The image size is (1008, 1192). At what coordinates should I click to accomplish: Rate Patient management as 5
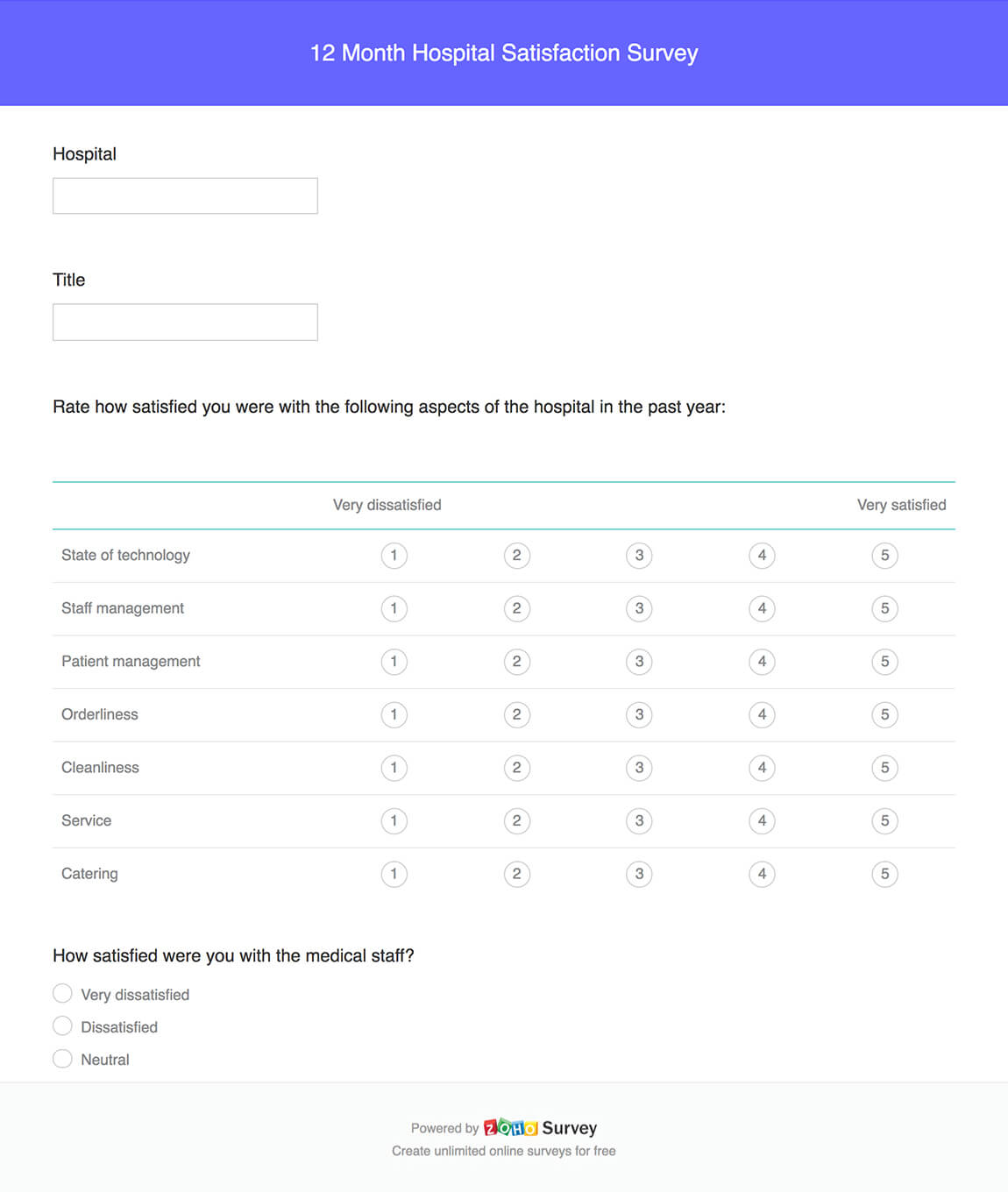884,662
